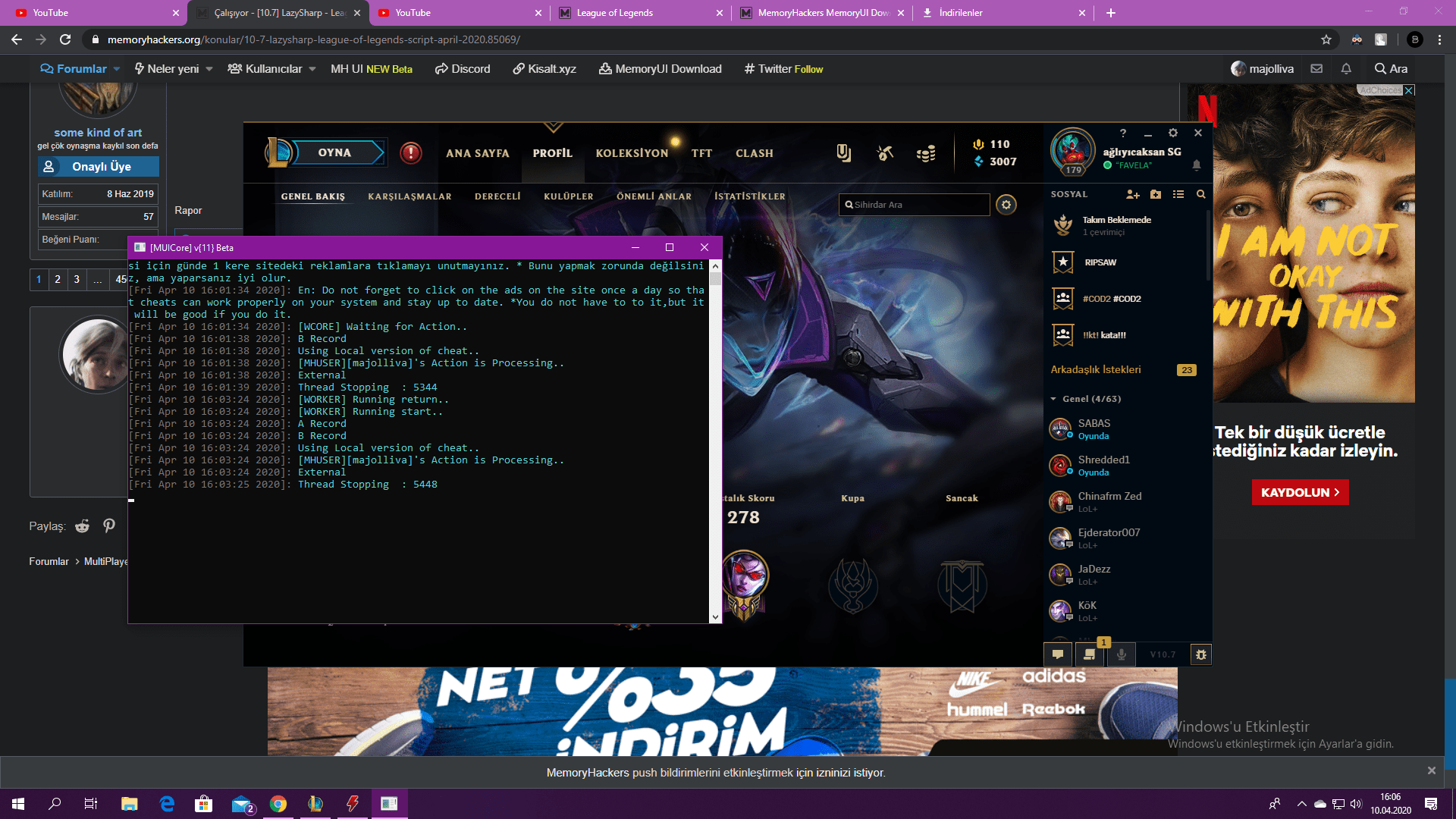This screenshot has width=1456, height=819.
Task: Select friend Shredded1 in the list
Action: coord(1127,466)
